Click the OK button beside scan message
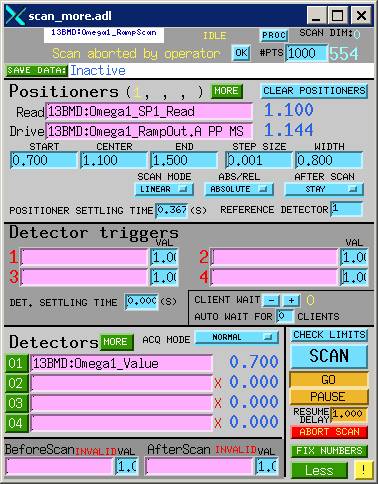The width and height of the screenshot is (378, 484). tap(241, 53)
